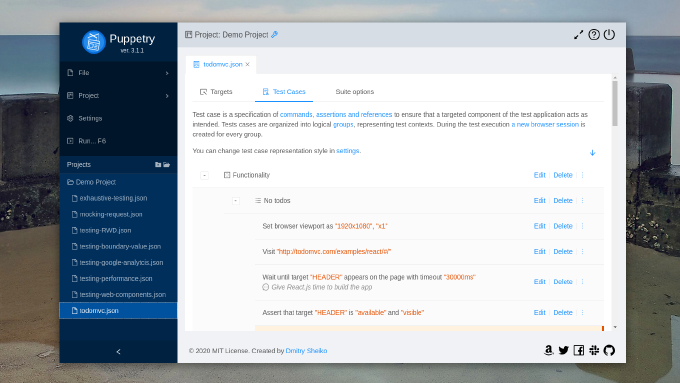This screenshot has width=680, height=383.
Task: Click the edit project name wrench icon
Action: click(x=275, y=35)
